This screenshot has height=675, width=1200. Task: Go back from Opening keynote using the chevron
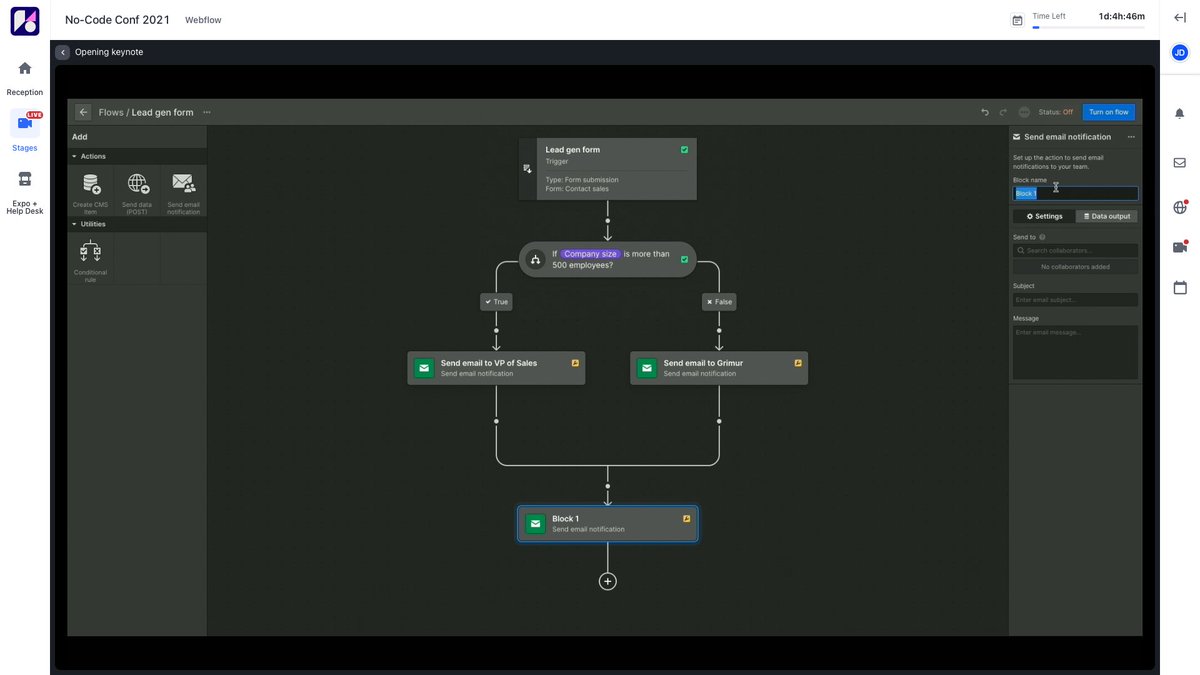62,52
